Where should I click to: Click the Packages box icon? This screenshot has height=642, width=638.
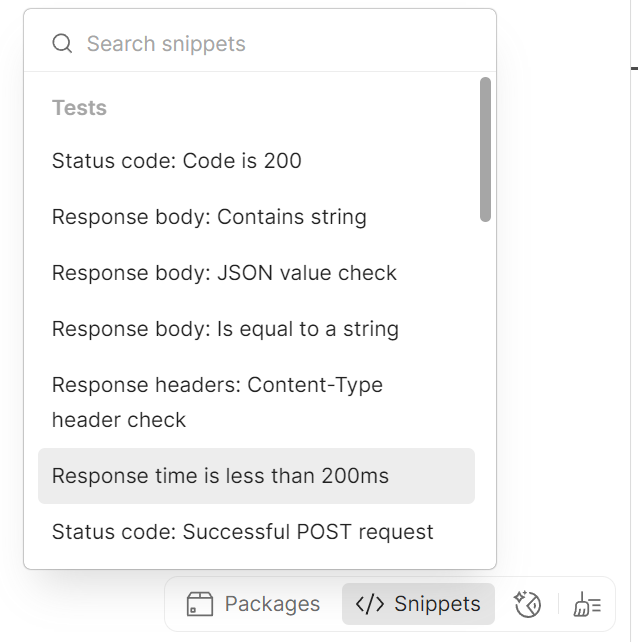[x=200, y=604]
